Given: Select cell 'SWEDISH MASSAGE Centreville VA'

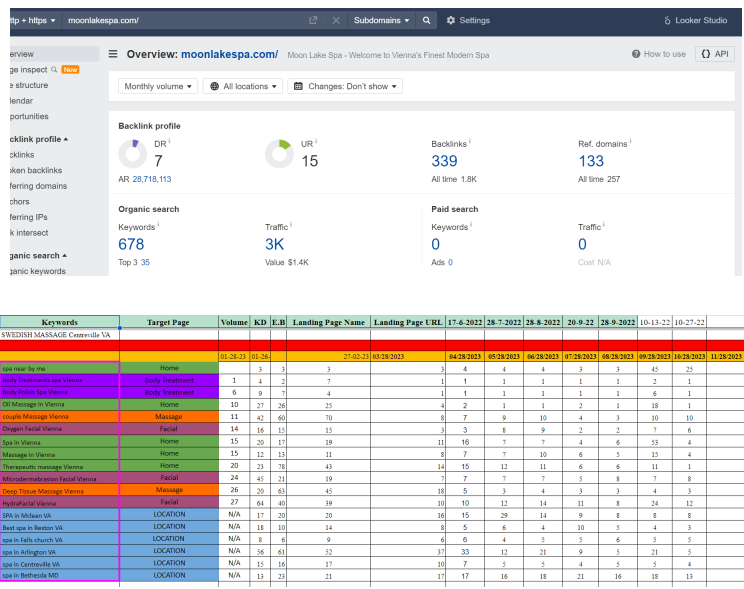Looking at the screenshot, I should pos(60,335).
